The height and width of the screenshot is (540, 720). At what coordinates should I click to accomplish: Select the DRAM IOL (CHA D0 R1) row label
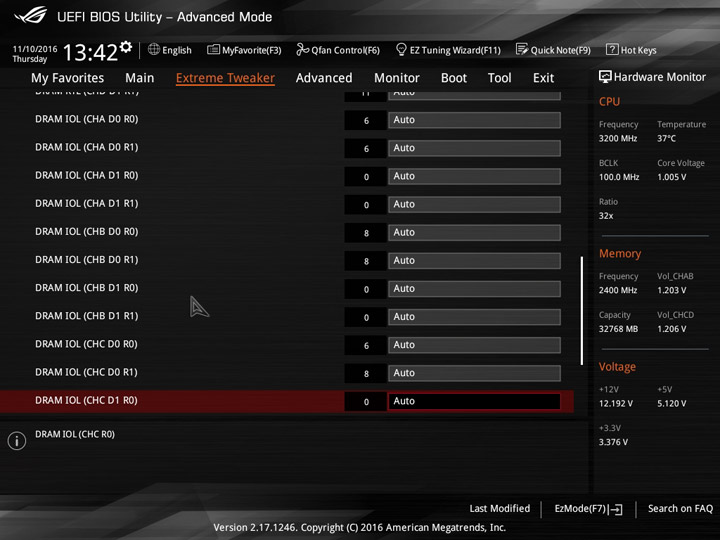coord(86,147)
